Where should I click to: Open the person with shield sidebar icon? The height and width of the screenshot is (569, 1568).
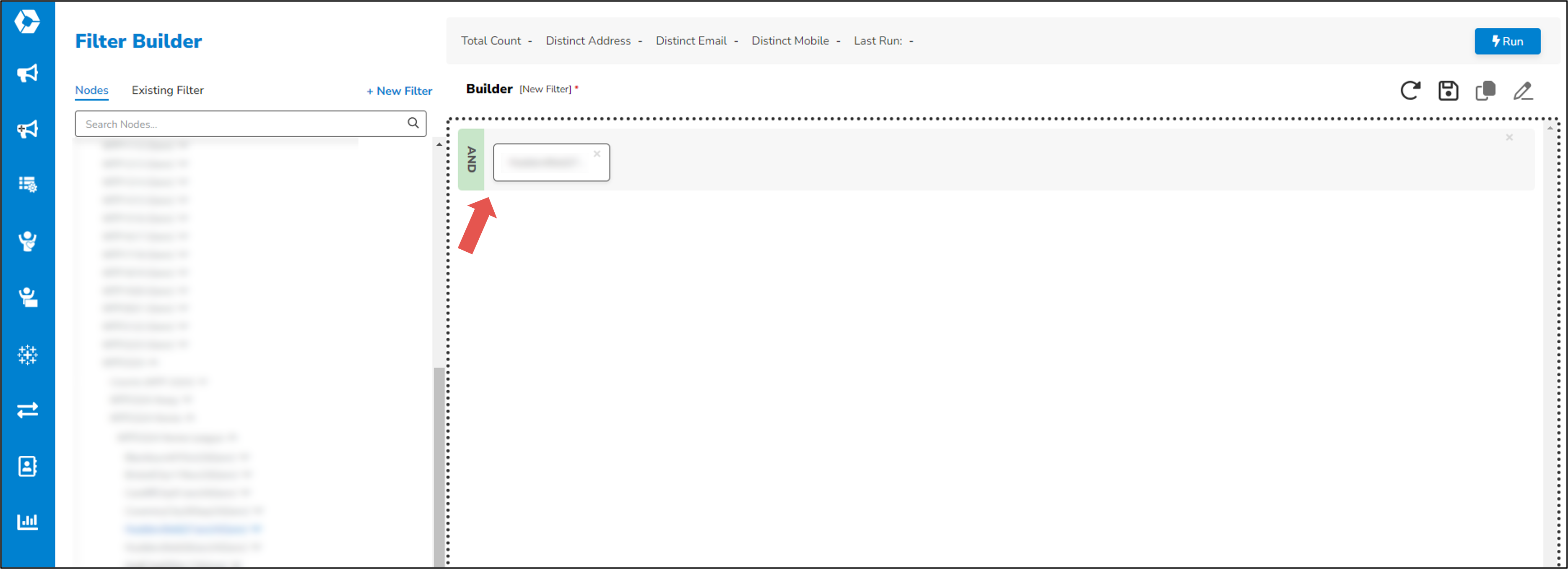click(x=27, y=240)
